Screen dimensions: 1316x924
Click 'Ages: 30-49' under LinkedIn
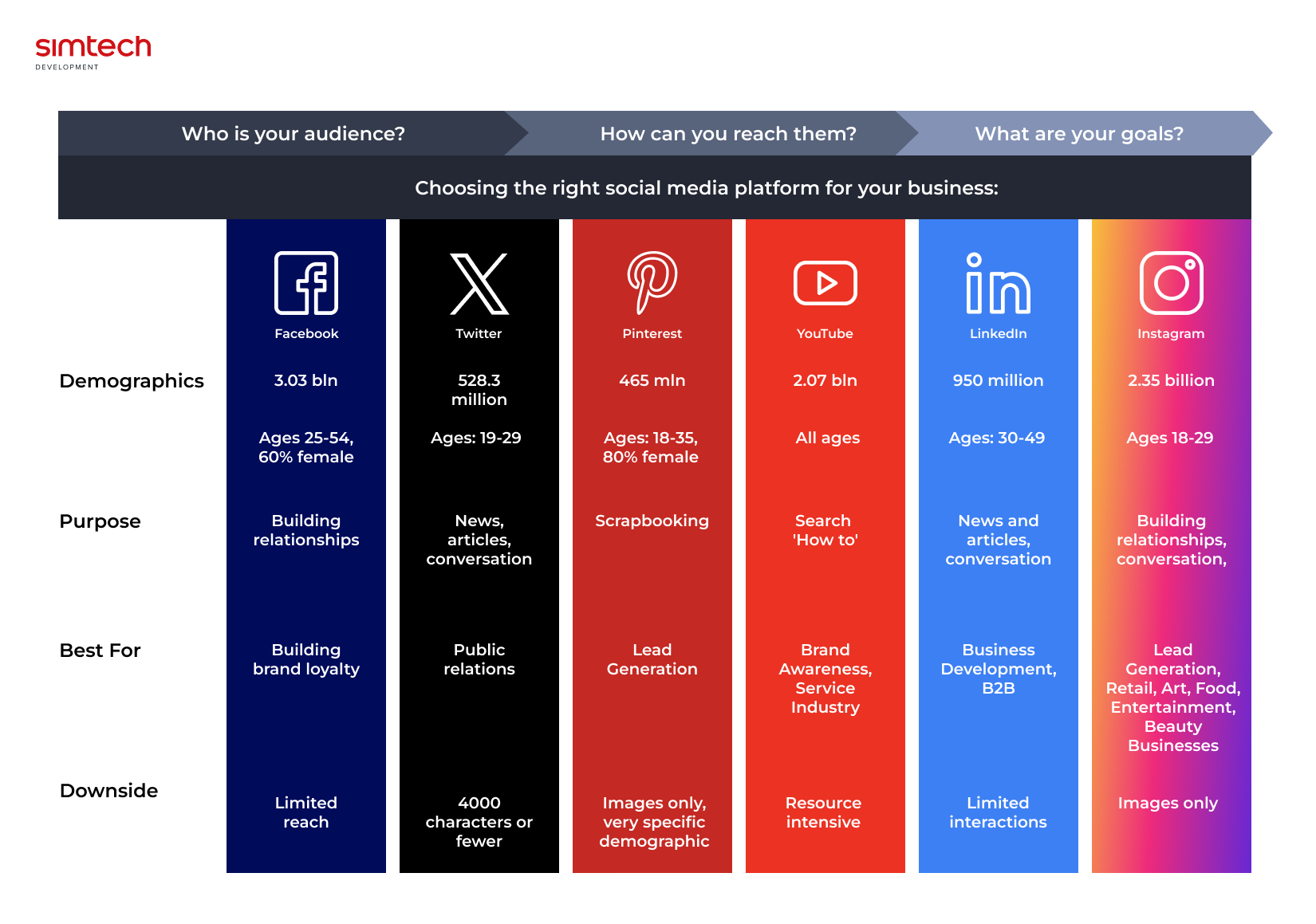click(997, 438)
